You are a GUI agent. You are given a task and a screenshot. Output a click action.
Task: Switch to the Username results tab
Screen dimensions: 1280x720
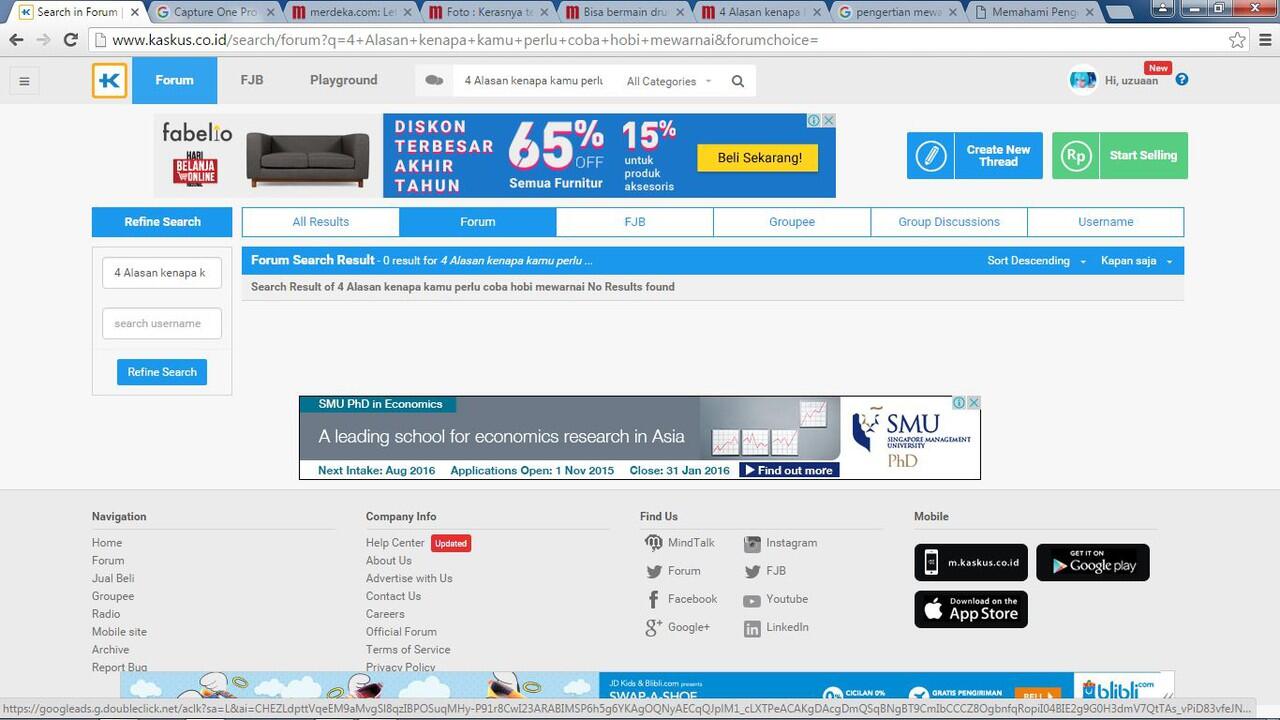(1106, 222)
